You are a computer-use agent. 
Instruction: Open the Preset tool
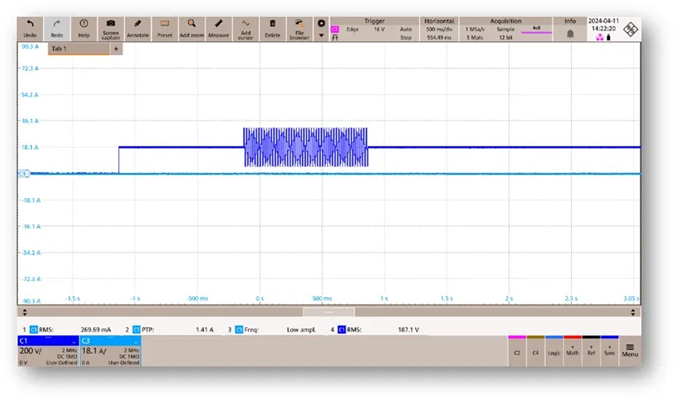coord(165,27)
